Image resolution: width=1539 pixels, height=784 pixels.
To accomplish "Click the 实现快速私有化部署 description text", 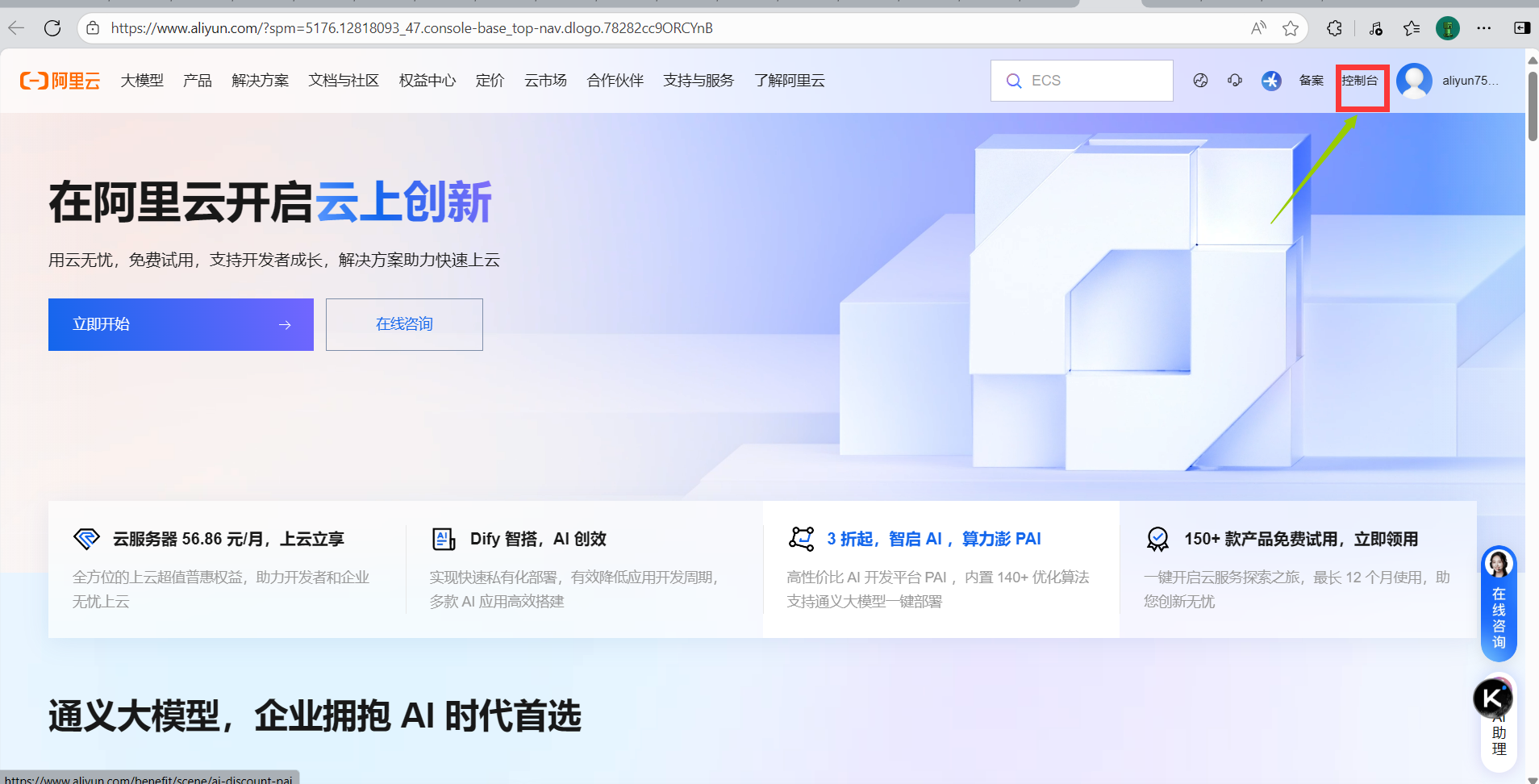I will (x=573, y=589).
